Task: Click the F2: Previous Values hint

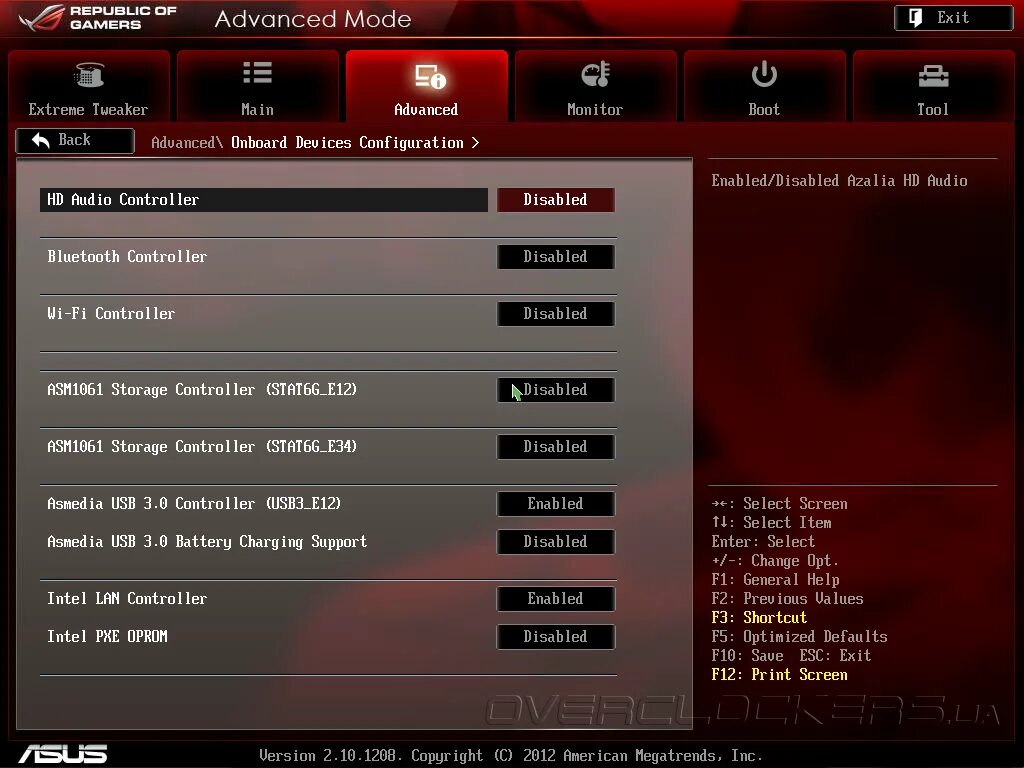Action: click(788, 599)
